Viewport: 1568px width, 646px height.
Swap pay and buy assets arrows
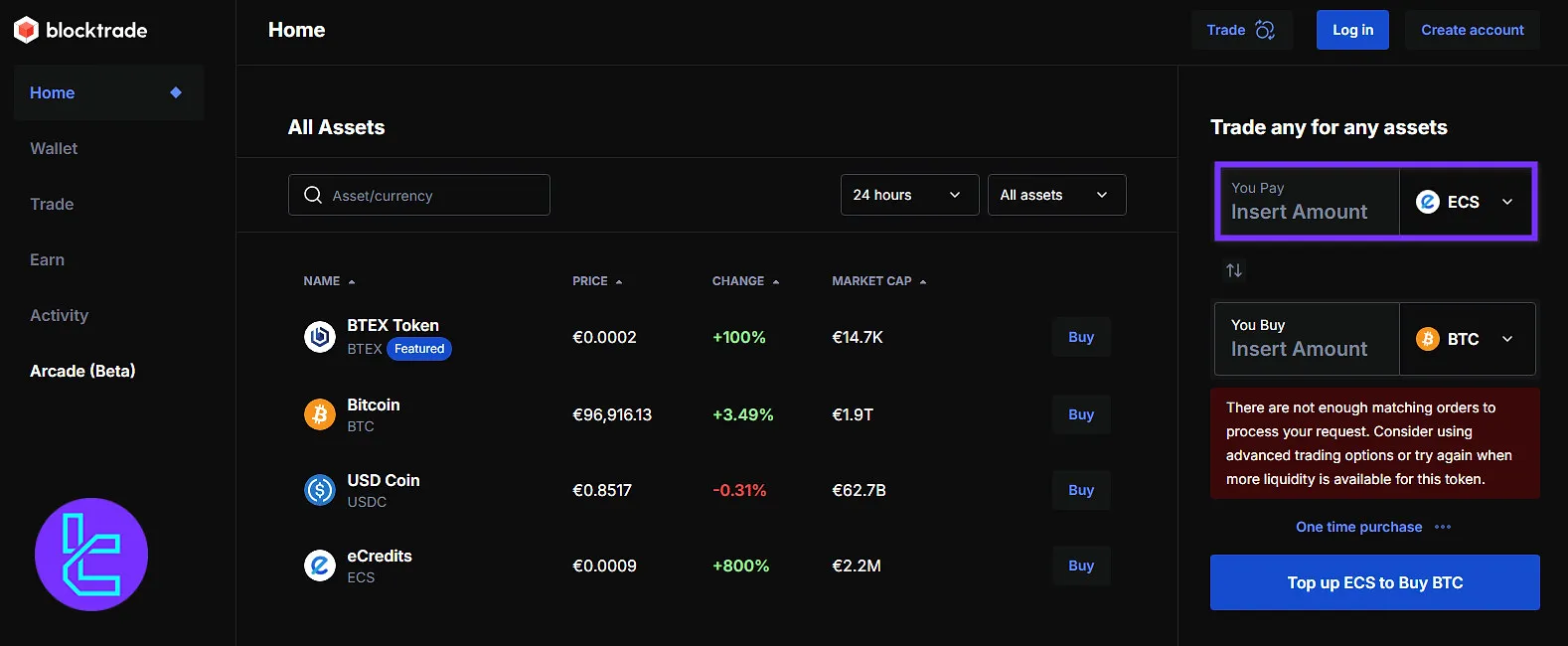coord(1234,270)
